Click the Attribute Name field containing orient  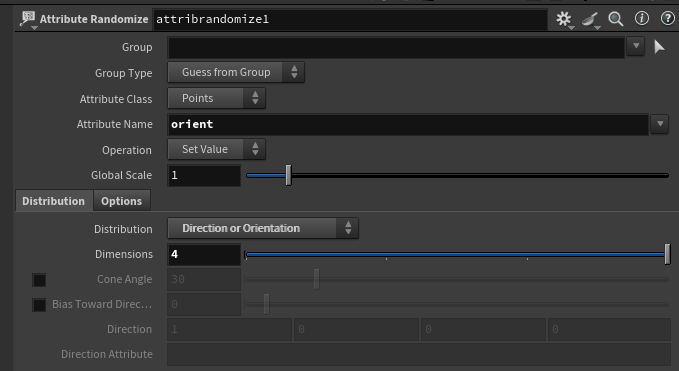pos(408,125)
